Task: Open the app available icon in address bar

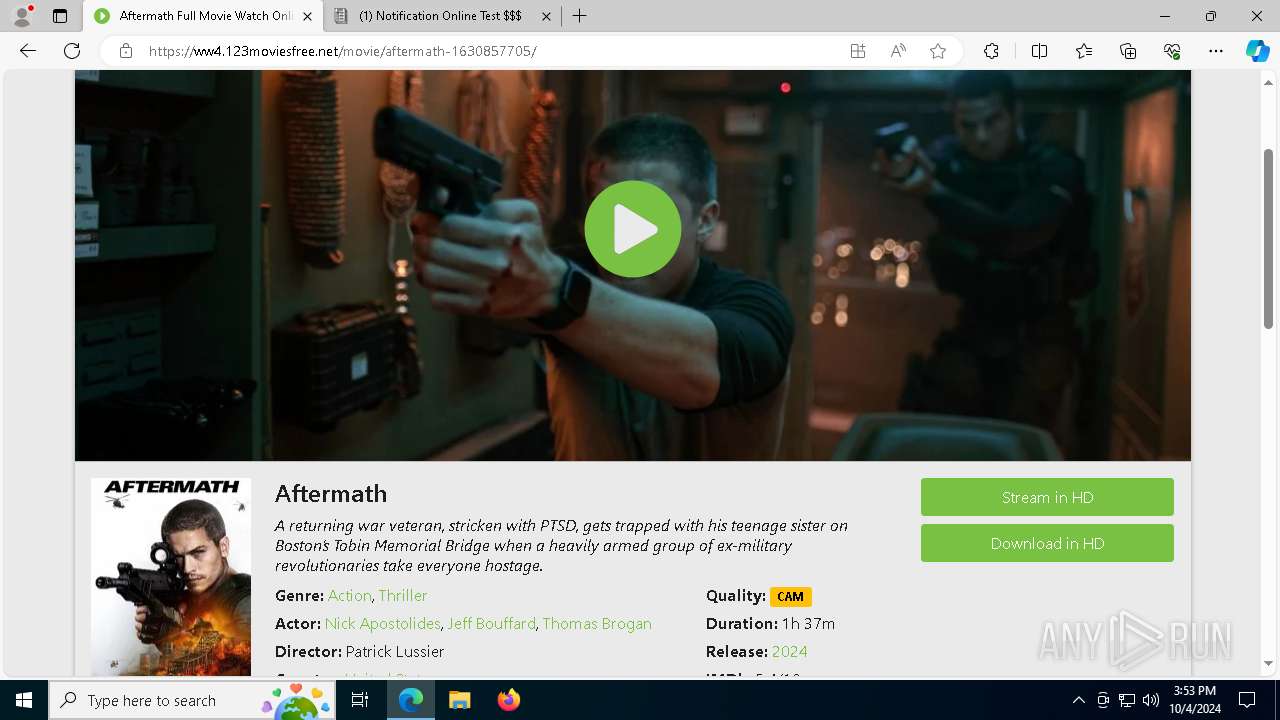Action: (x=858, y=51)
